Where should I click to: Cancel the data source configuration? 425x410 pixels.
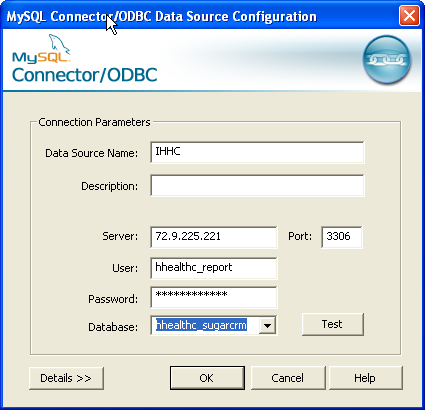(x=288, y=378)
